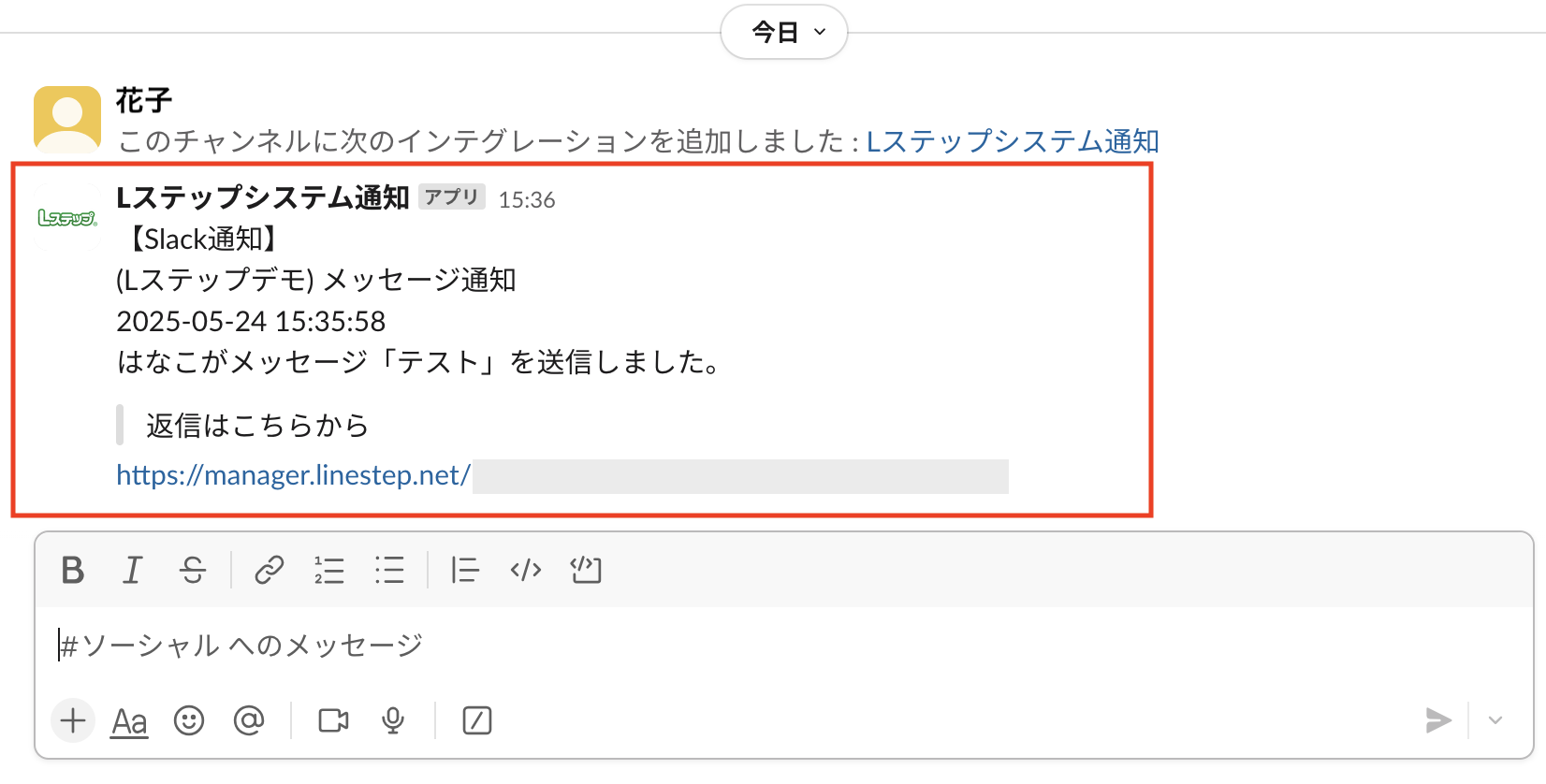The height and width of the screenshot is (784, 1546).
Task: Send the message with arrow icon
Action: click(x=1438, y=720)
